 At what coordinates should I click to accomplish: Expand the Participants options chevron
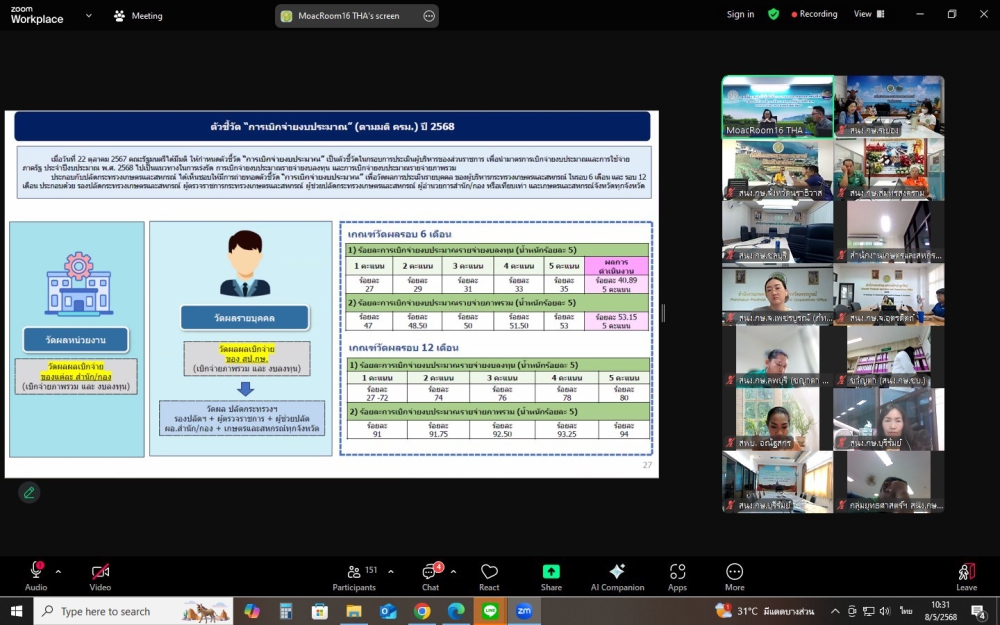[390, 571]
